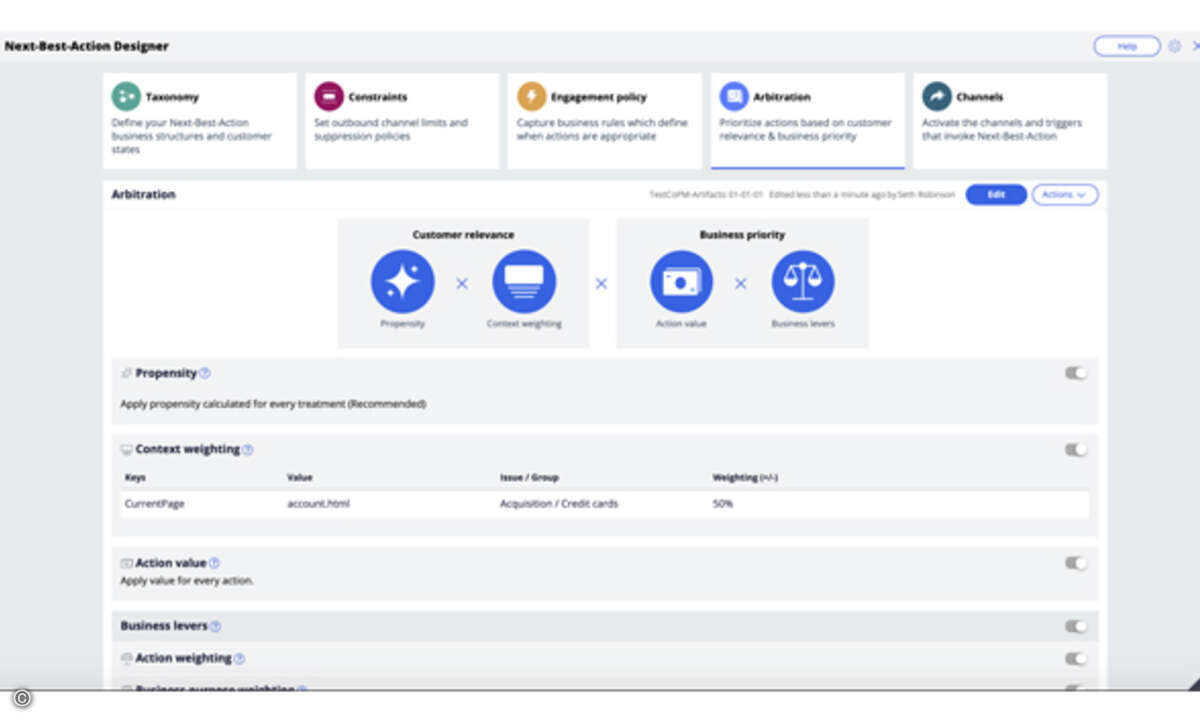Image resolution: width=1200 pixels, height=720 pixels.
Task: Click the Next-Best-Action Designer title
Action: pyautogui.click(x=86, y=46)
